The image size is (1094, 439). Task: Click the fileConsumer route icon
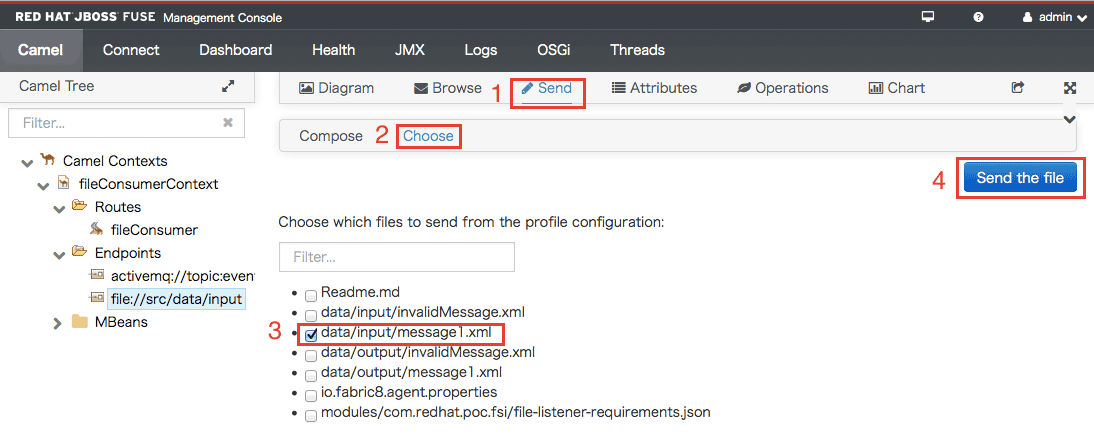[96, 229]
